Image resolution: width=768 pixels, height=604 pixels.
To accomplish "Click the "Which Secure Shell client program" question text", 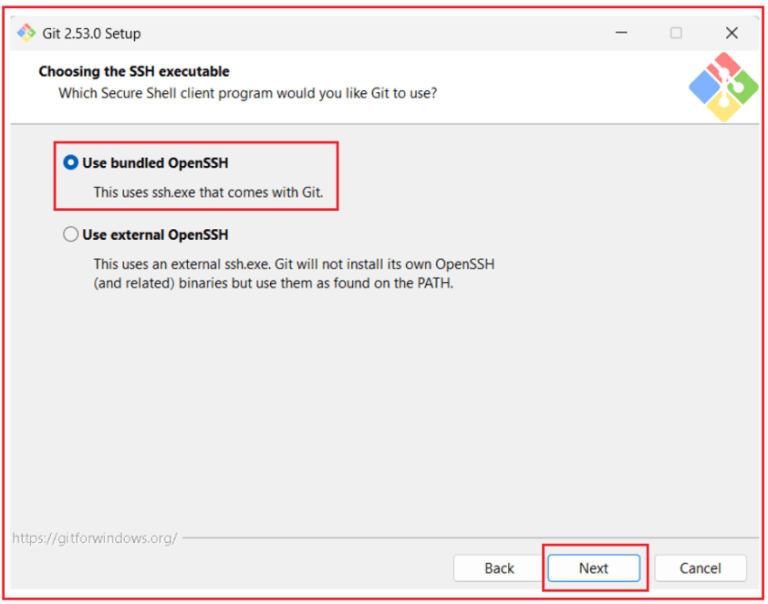I will [247, 93].
